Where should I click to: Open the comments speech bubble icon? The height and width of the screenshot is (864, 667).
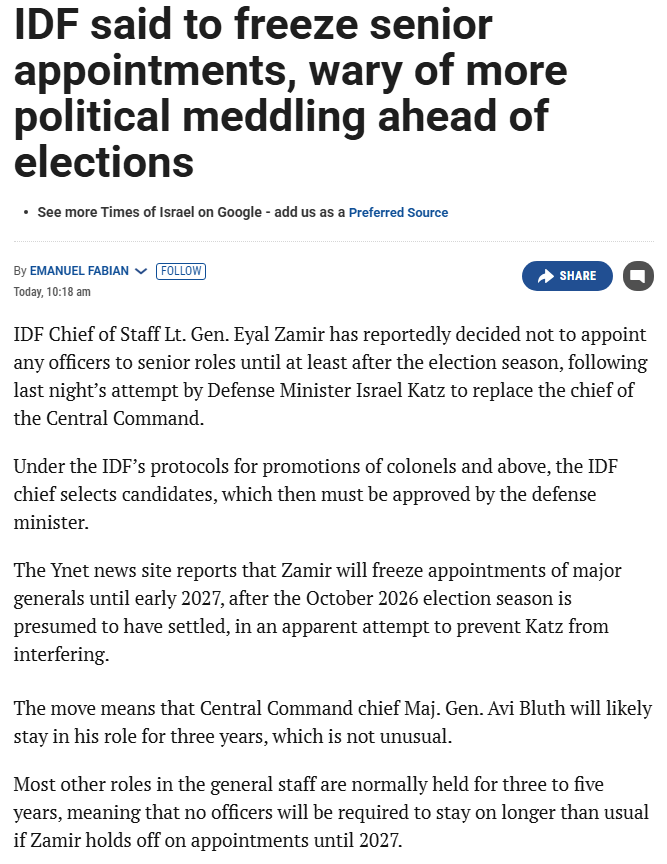pos(638,276)
